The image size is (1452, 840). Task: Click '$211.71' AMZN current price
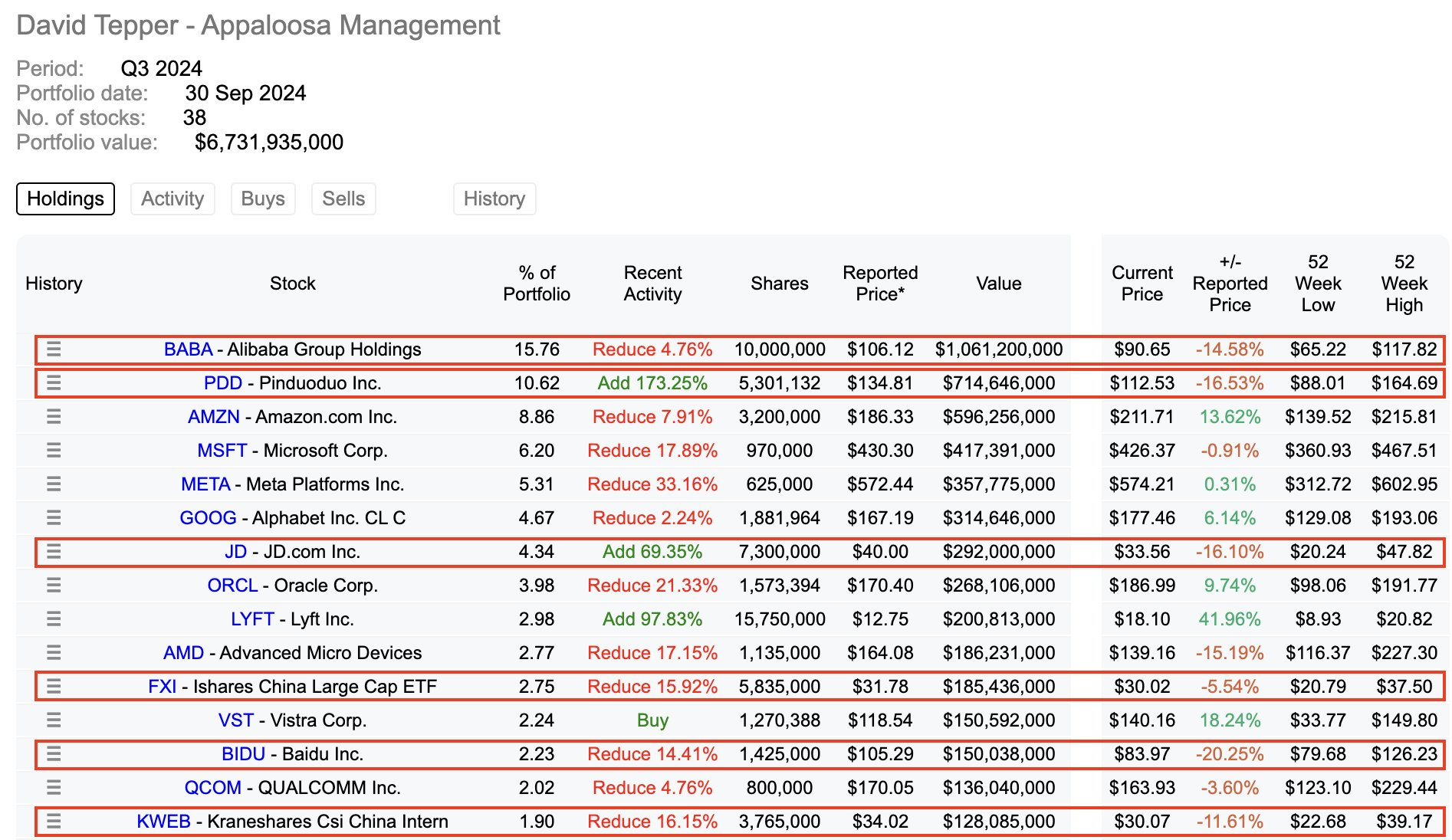click(1142, 417)
